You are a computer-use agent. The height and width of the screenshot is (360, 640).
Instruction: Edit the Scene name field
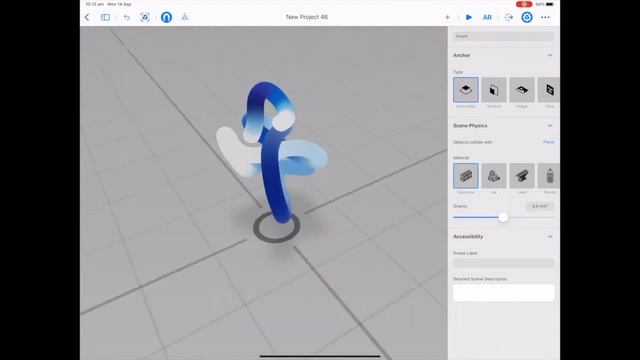[503, 36]
